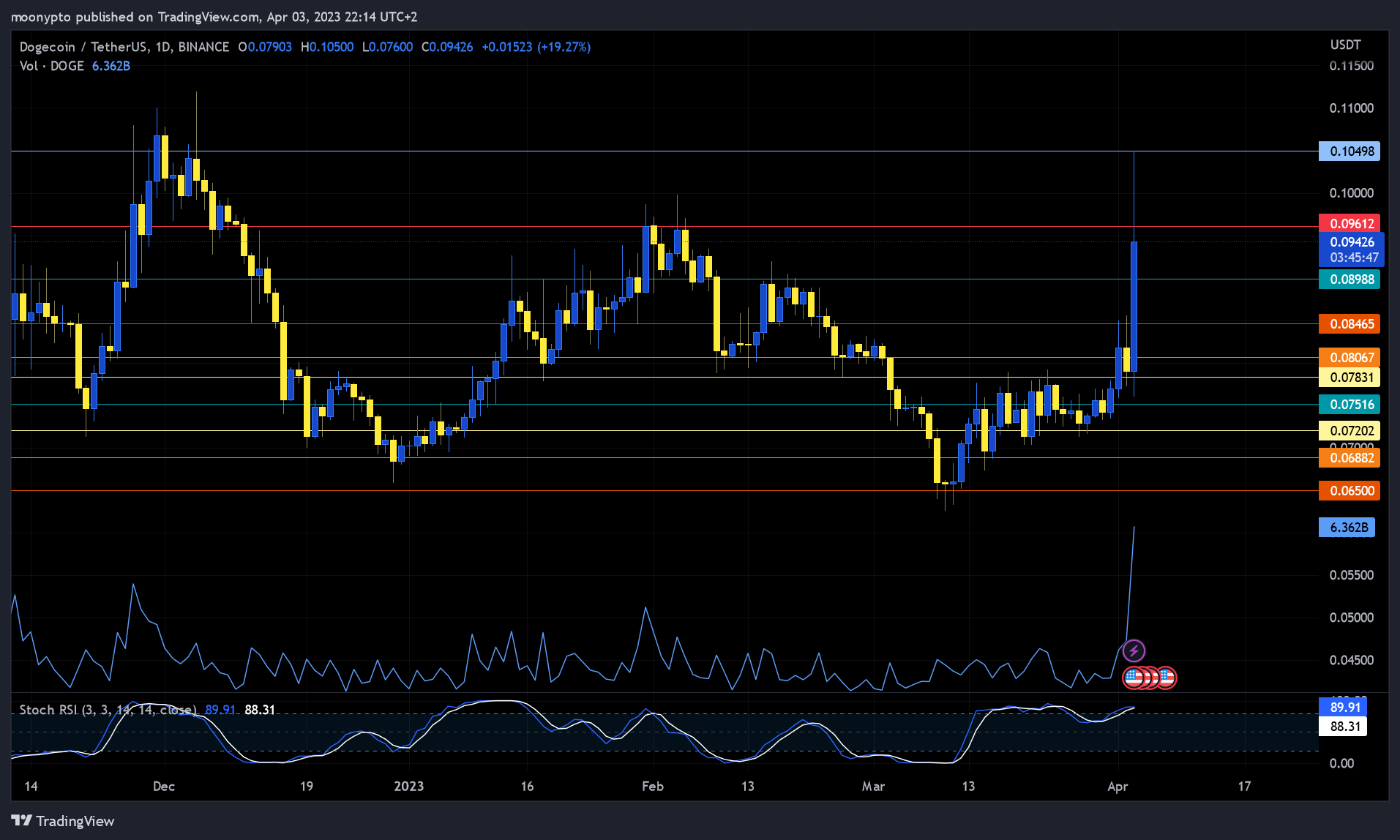The image size is (1400, 840).
Task: Select the red-orange 0.06500 price tag
Action: [1350, 490]
